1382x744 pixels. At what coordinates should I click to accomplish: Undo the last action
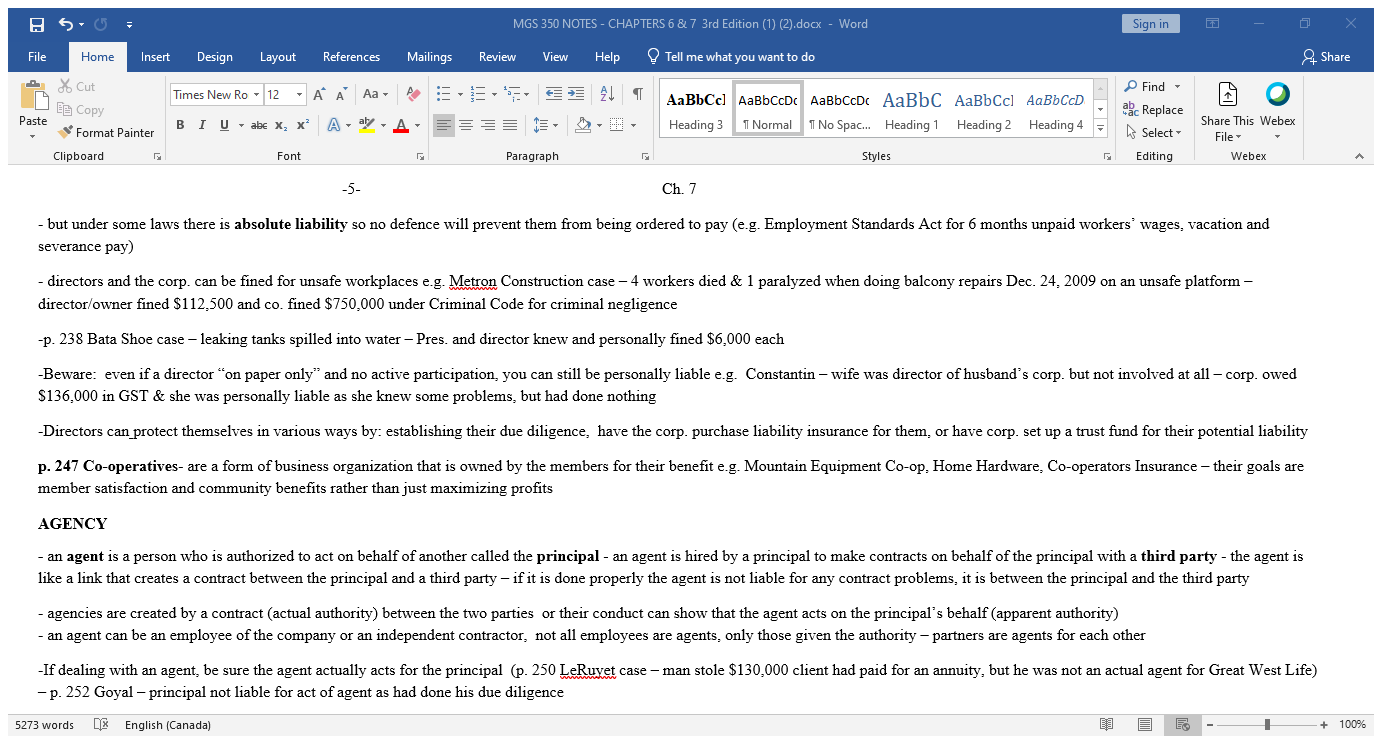point(66,24)
